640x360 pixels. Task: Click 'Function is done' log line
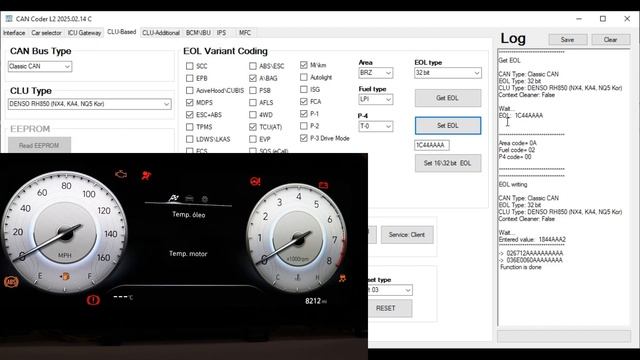[521, 267]
